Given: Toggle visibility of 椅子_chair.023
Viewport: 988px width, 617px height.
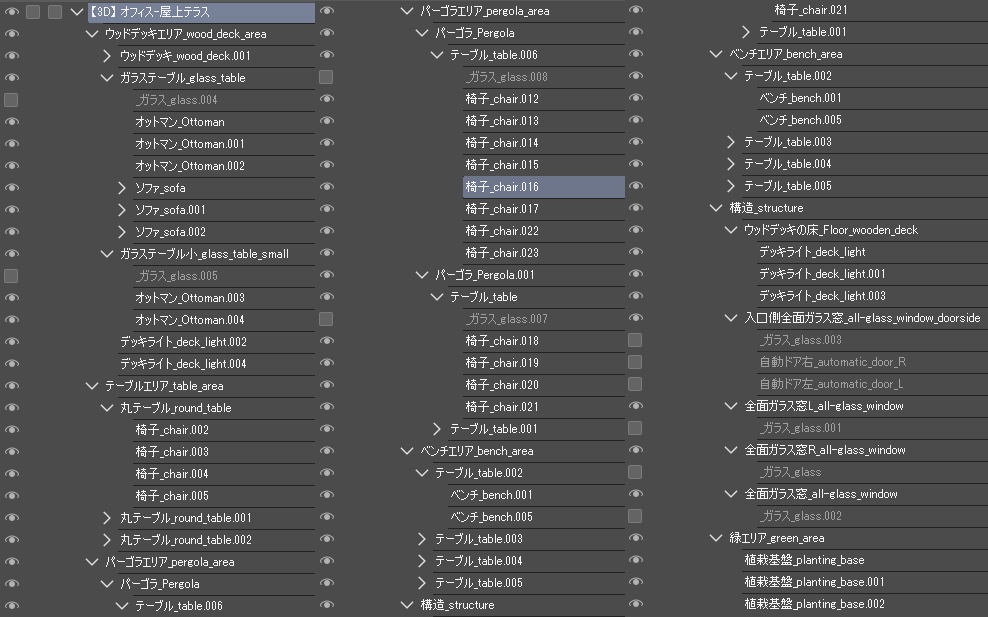Looking at the screenshot, I should coord(326,253).
